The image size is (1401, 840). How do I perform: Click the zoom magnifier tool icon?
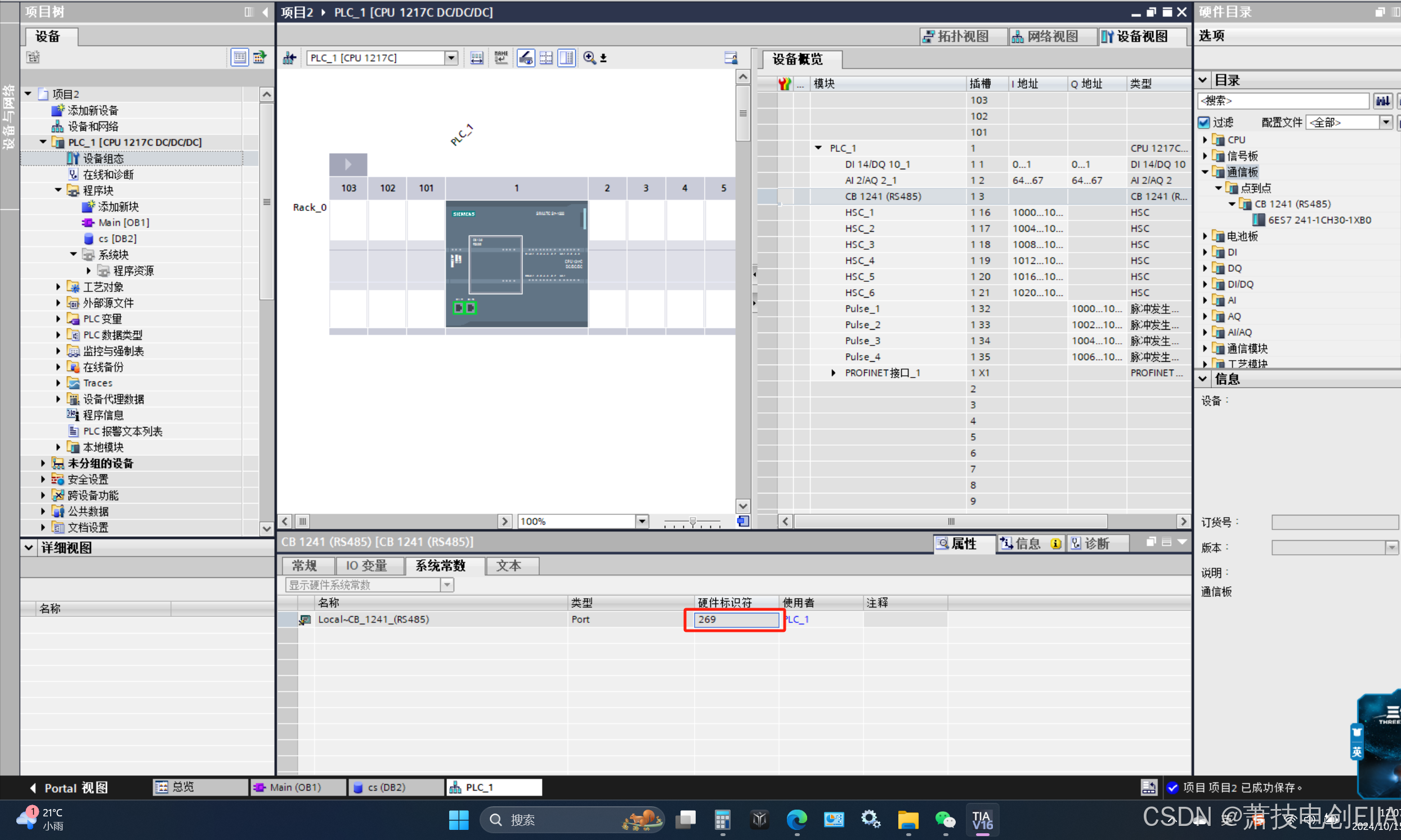[589, 58]
